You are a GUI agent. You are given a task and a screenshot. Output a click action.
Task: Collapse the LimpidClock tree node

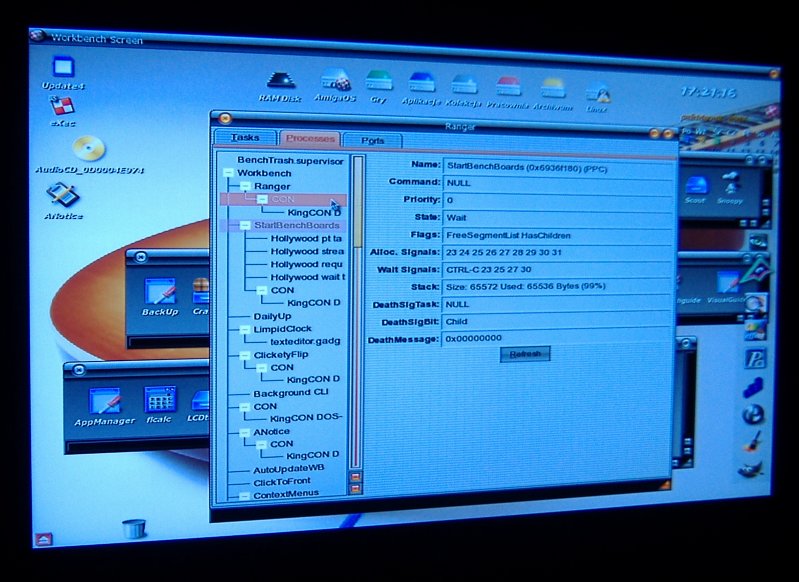pyautogui.click(x=245, y=329)
